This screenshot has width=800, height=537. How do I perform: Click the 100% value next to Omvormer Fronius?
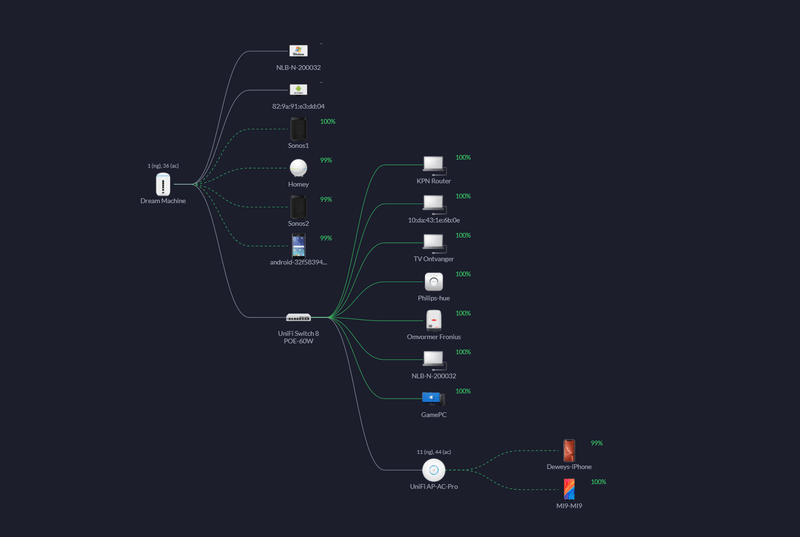coord(463,313)
